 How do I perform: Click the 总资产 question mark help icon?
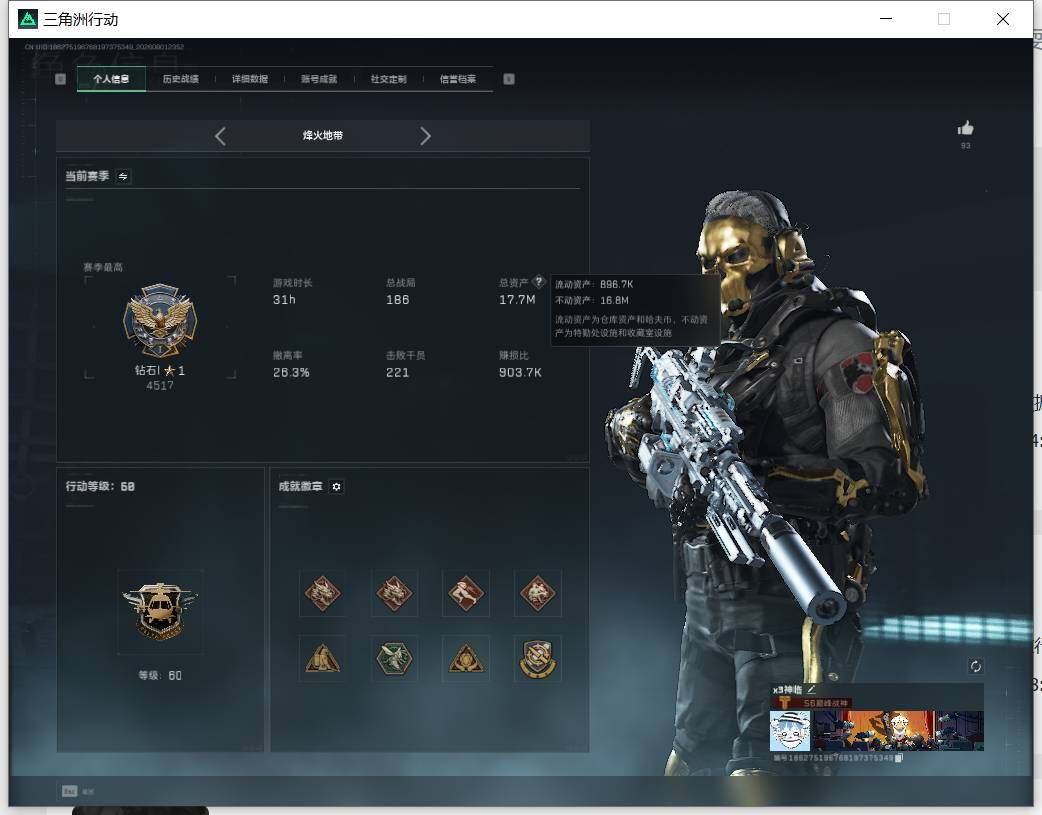click(538, 281)
